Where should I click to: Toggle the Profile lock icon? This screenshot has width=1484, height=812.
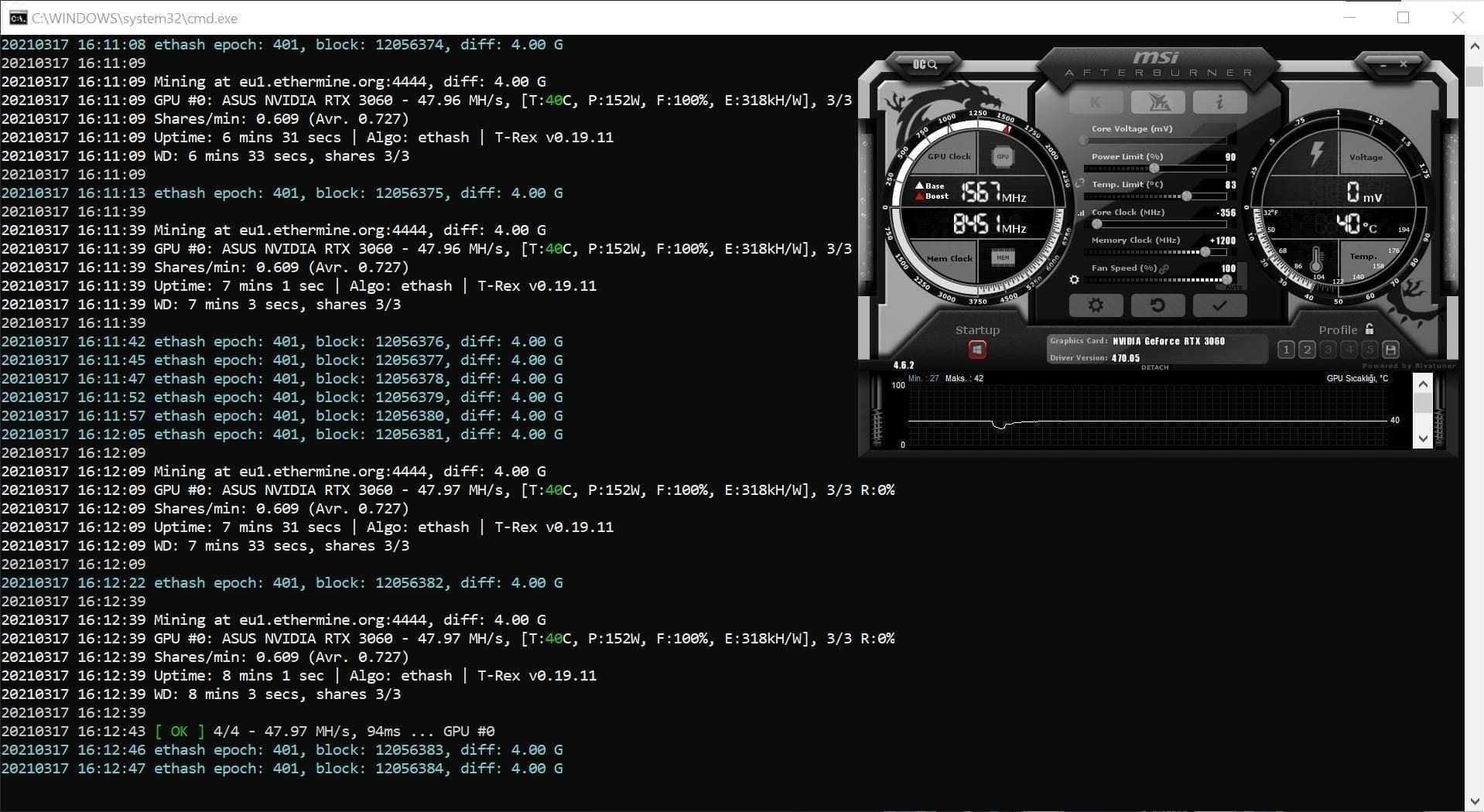pyautogui.click(x=1369, y=329)
